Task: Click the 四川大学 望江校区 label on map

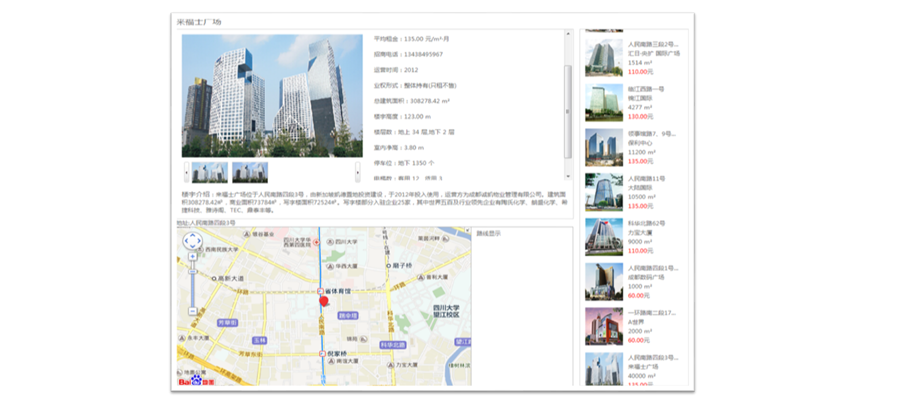Action: [446, 311]
